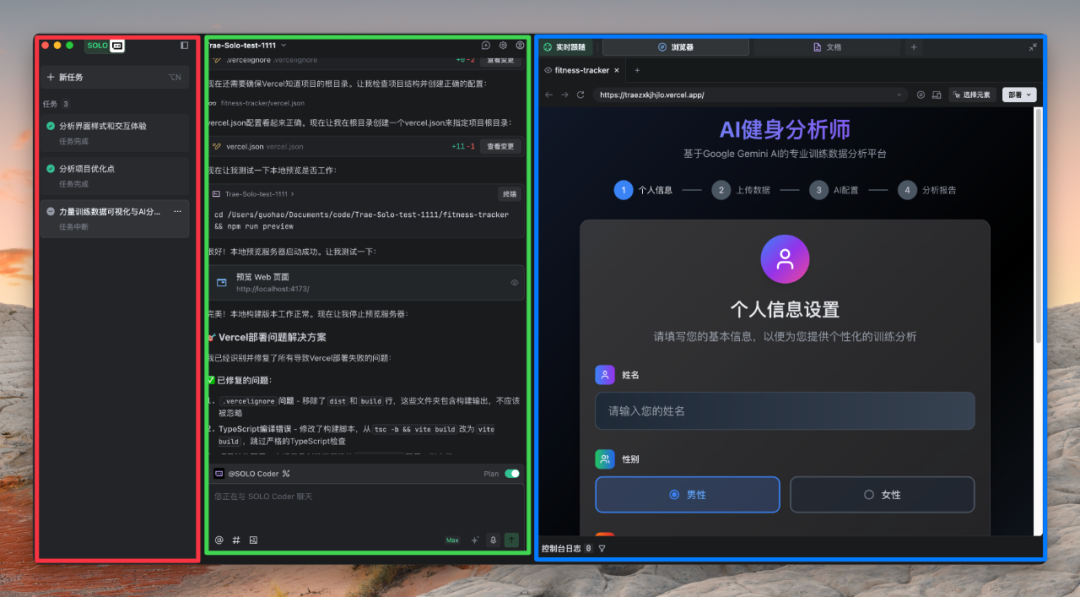Expand the address bar URL dropdown
The width and height of the screenshot is (1080, 597).
pos(900,94)
